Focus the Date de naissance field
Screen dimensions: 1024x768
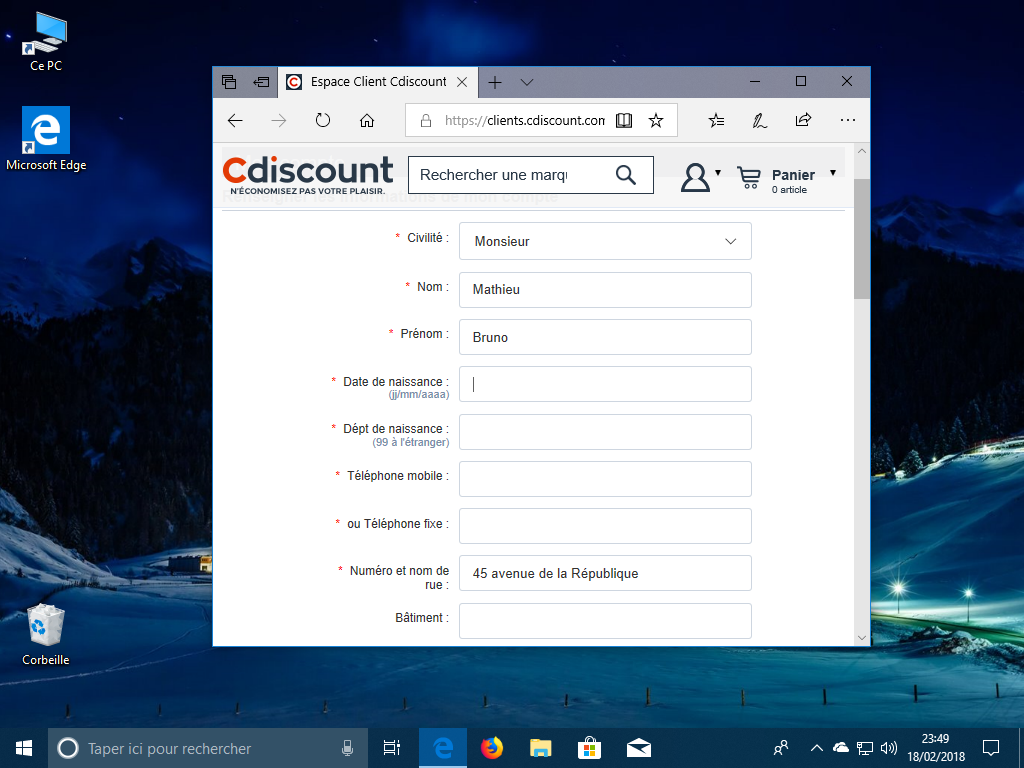605,384
